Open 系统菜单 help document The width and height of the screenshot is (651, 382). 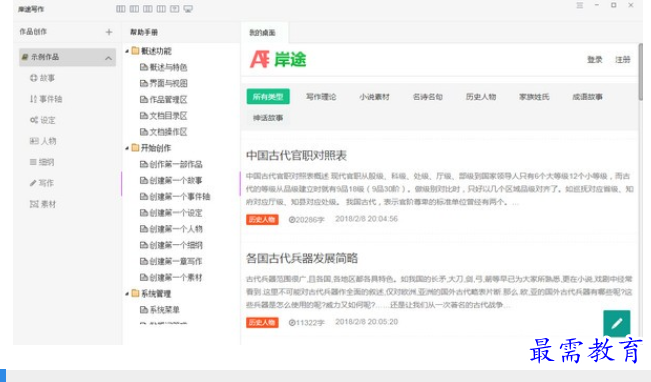coord(160,310)
